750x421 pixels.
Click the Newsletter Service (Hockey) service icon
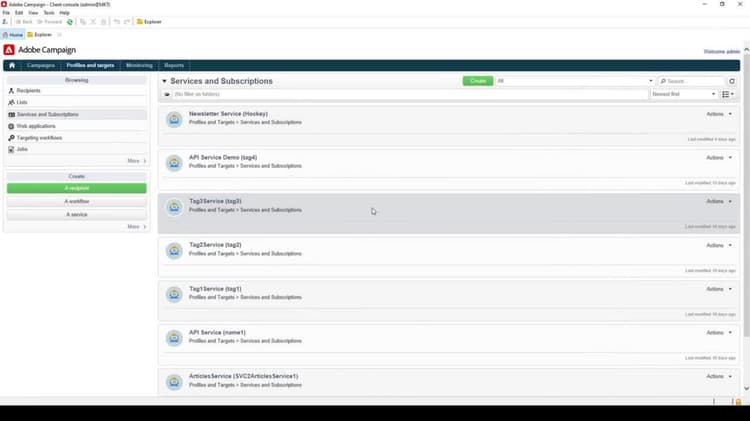click(174, 120)
